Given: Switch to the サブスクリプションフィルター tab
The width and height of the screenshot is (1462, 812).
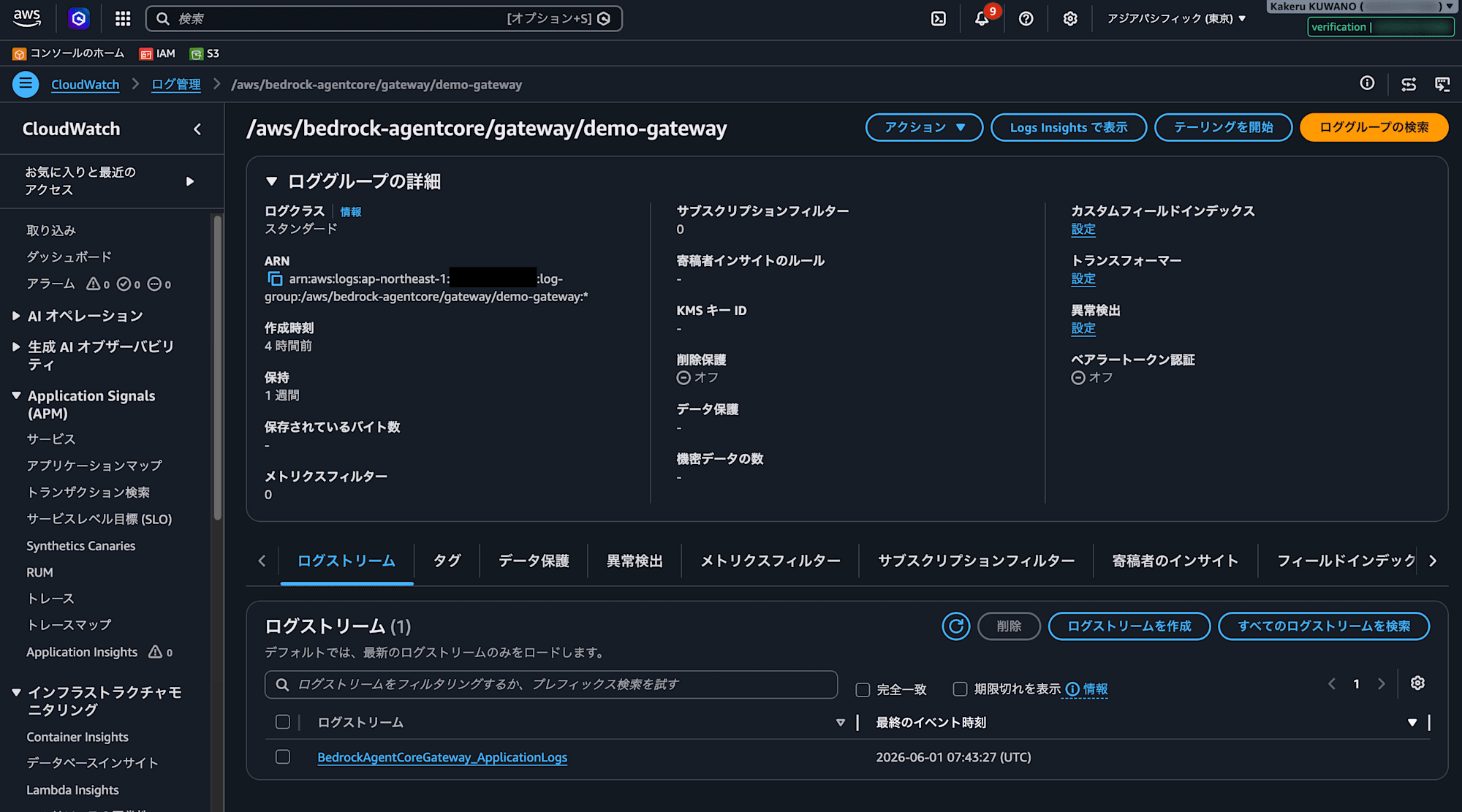Looking at the screenshot, I should (x=976, y=561).
